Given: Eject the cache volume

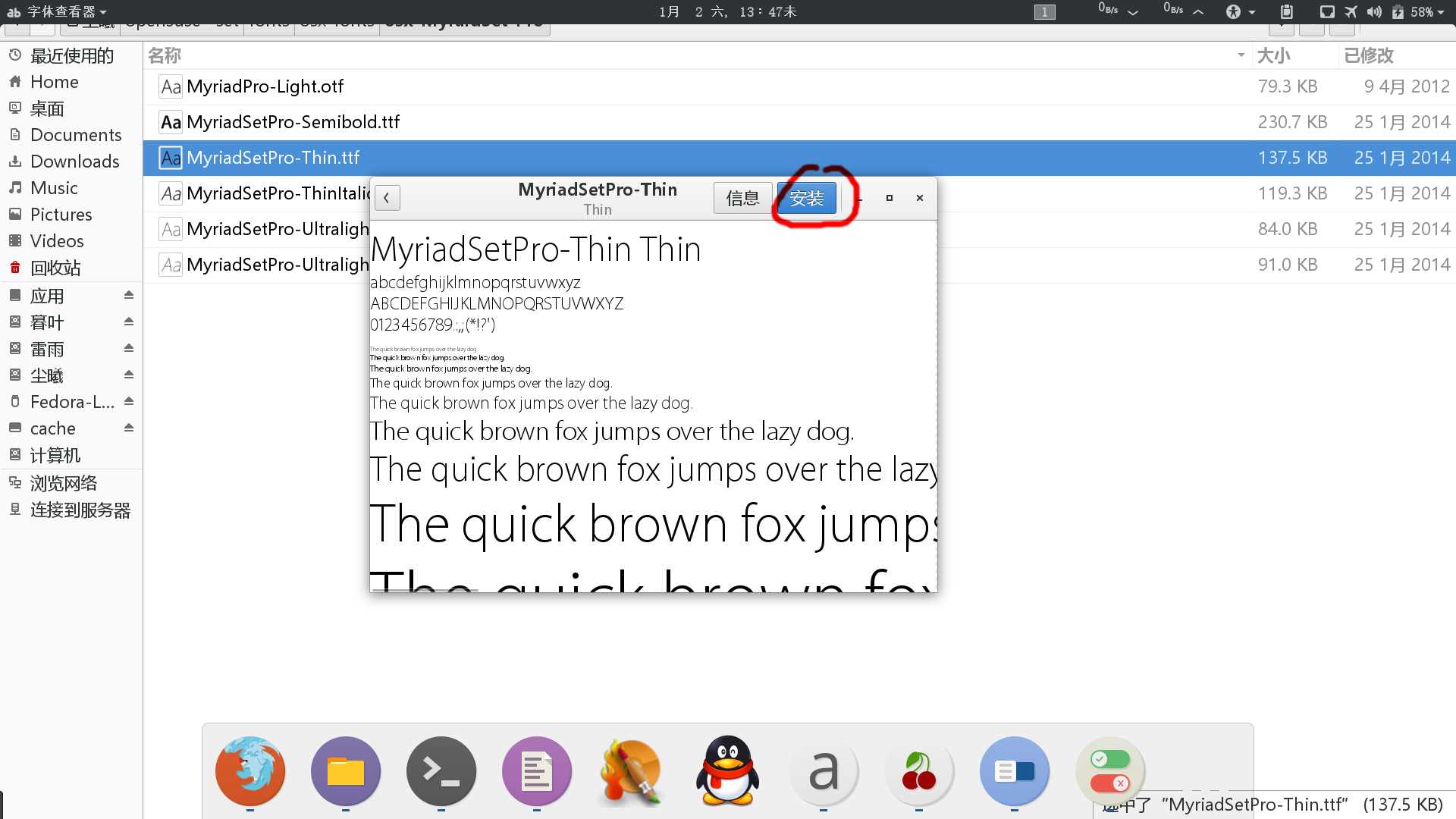Looking at the screenshot, I should [x=129, y=428].
